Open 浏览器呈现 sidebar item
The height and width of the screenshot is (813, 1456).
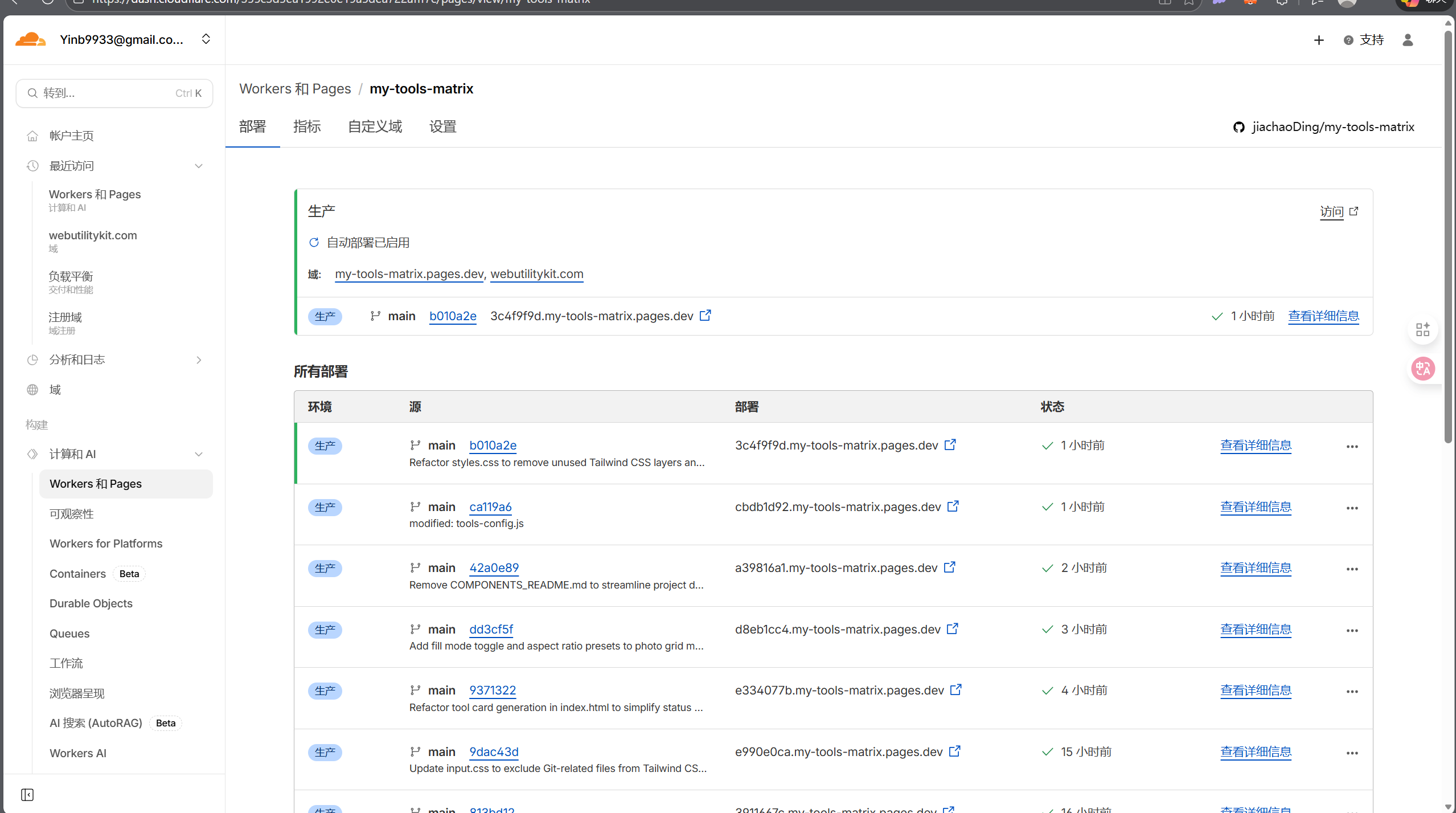[77, 693]
